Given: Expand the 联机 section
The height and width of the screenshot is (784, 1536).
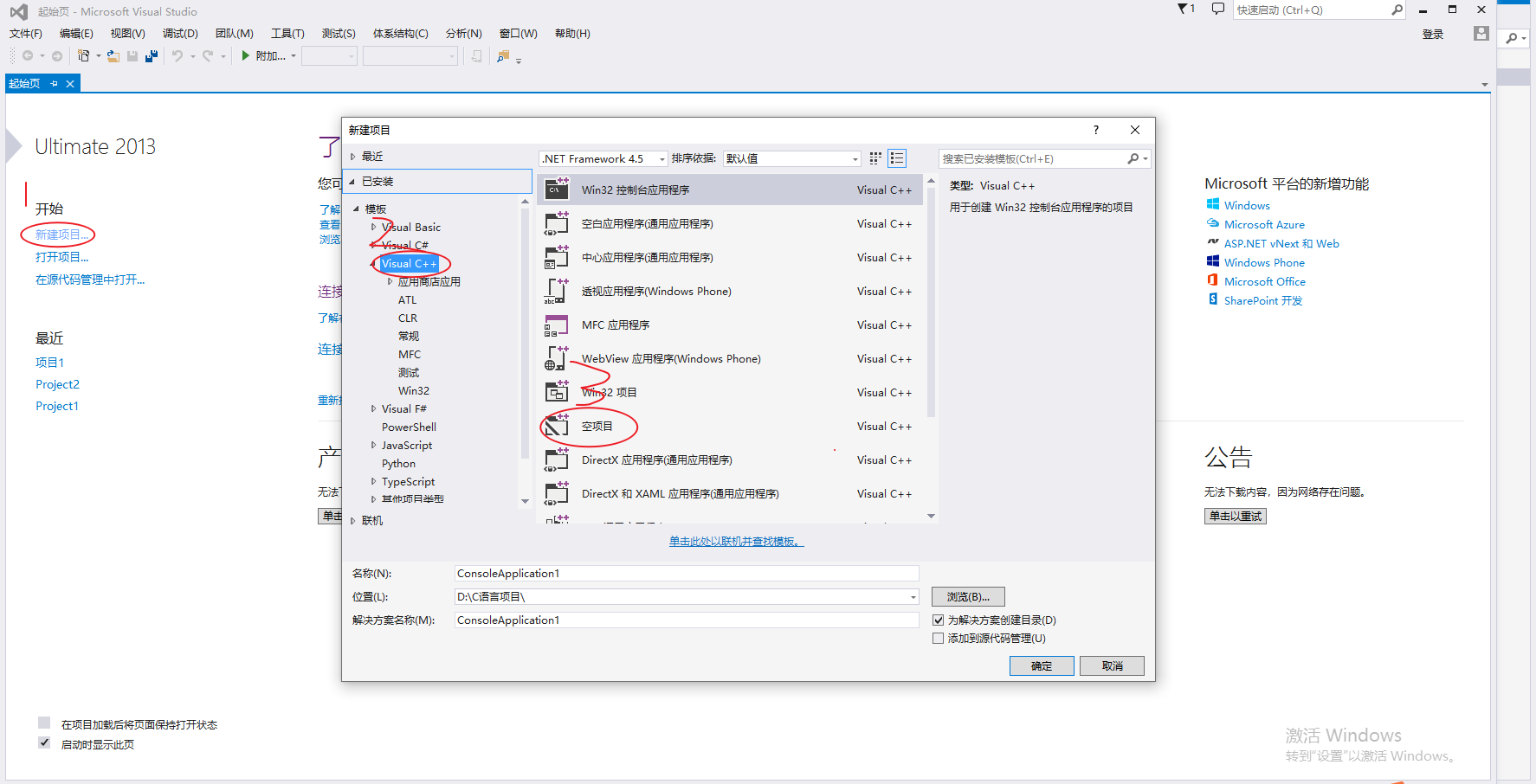Looking at the screenshot, I should click(x=352, y=521).
